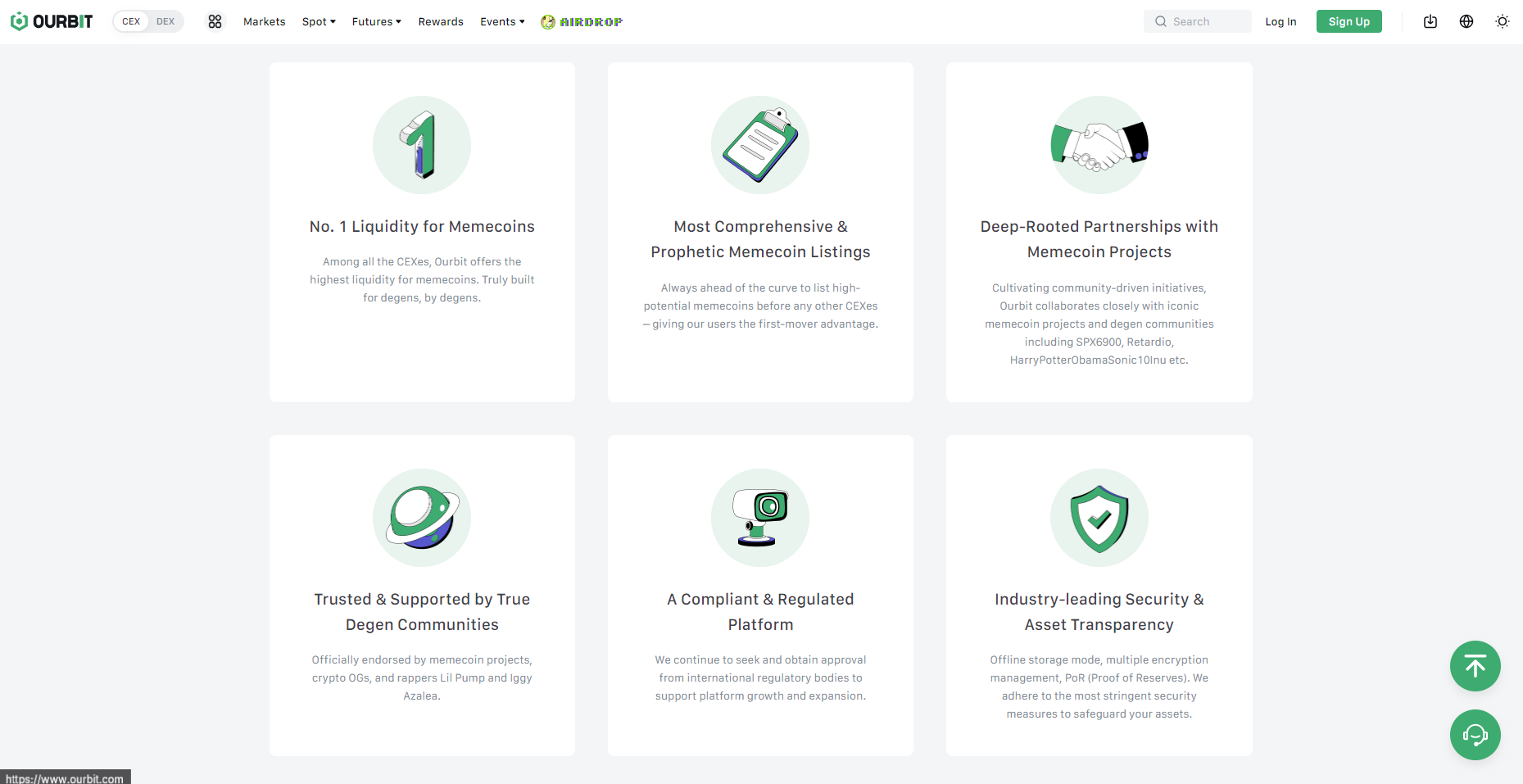The width and height of the screenshot is (1523, 784).
Task: Select paragraph starting "Always ahead of the curve"
Action: (760, 306)
